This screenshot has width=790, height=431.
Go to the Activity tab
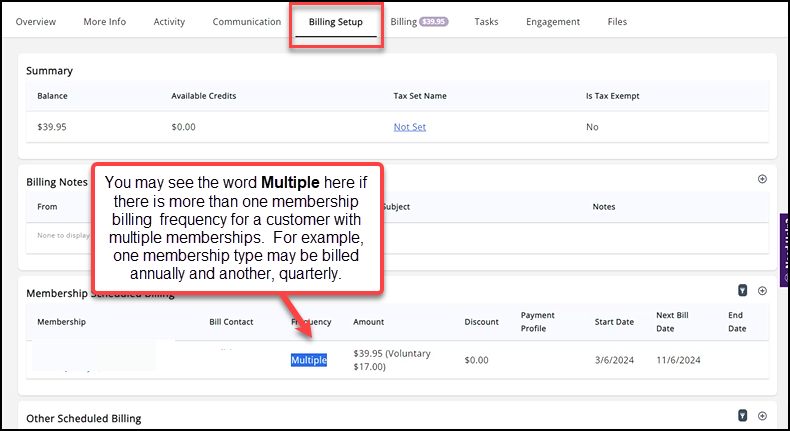[169, 22]
